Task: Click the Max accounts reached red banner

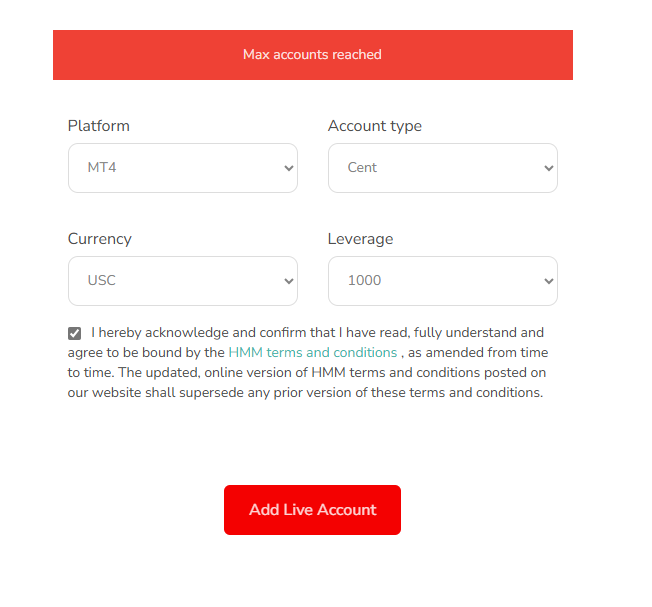Action: [x=312, y=55]
